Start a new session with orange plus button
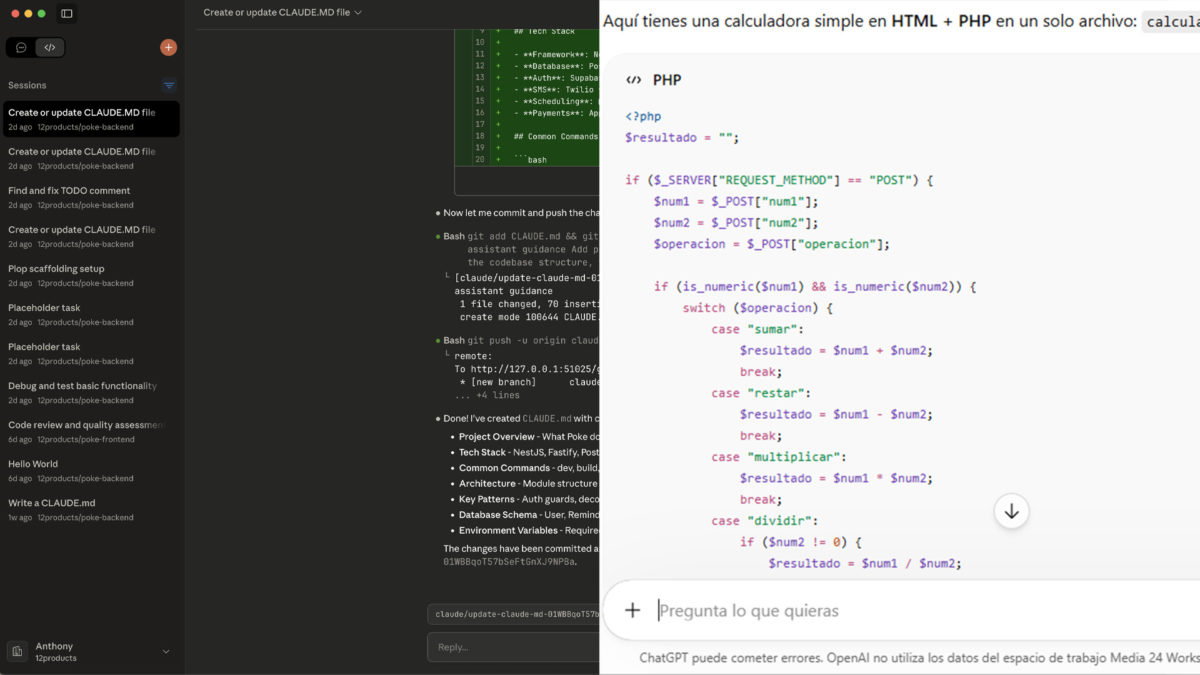Screen dimensions: 1200x675 tap(168, 47)
